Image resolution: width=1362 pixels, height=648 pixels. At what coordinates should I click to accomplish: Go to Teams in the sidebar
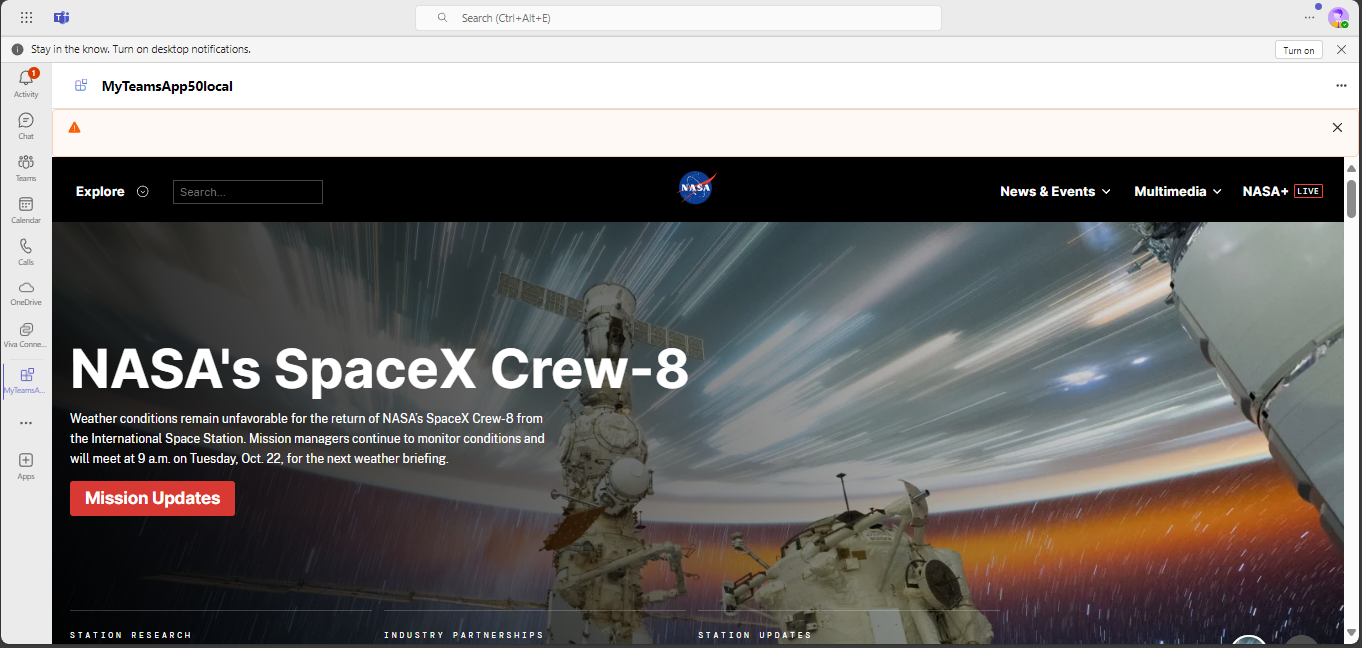(x=26, y=167)
